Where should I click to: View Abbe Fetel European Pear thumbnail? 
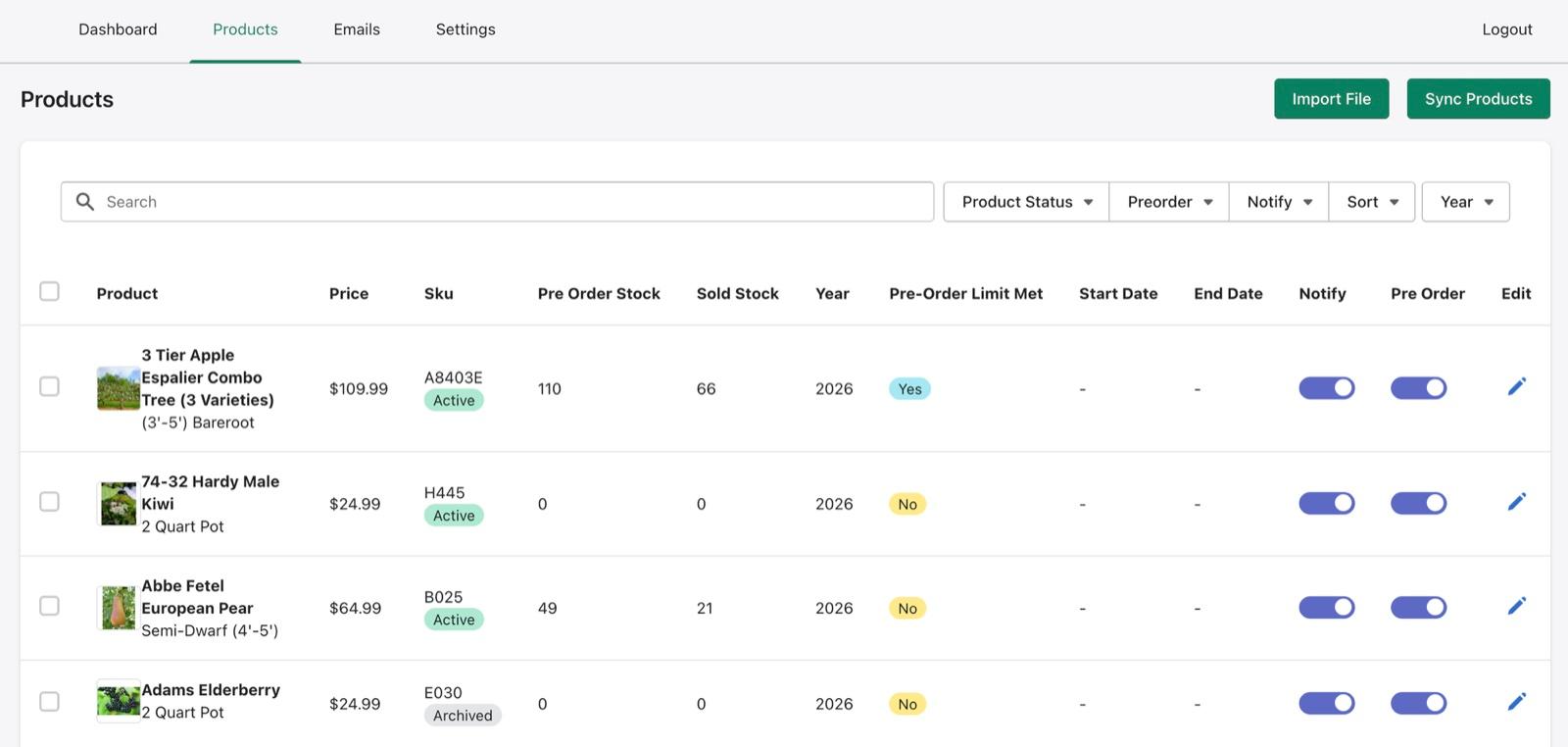coord(119,608)
